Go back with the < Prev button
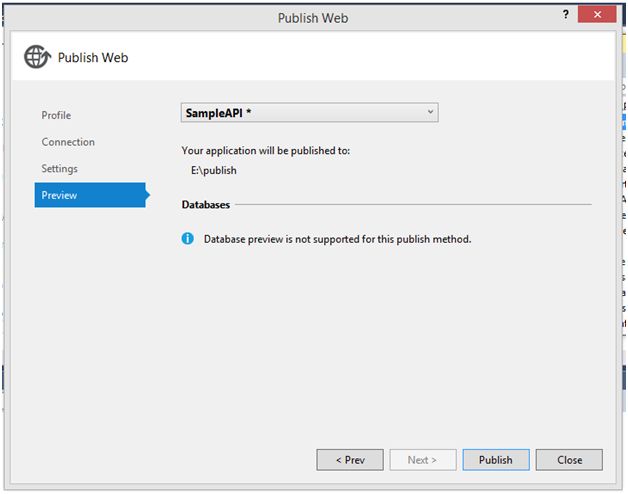The image size is (628, 494). click(x=350, y=460)
